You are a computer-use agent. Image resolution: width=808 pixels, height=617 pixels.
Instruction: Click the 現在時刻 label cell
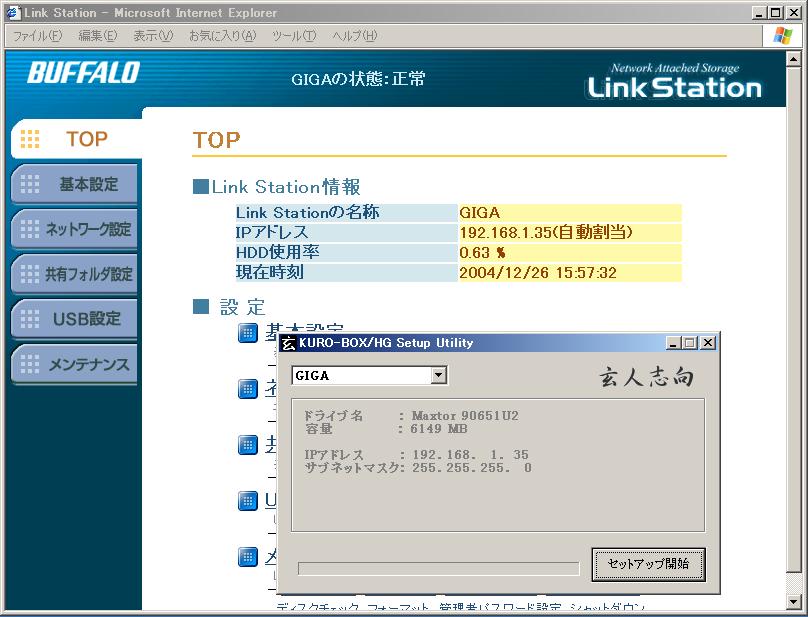point(346,273)
